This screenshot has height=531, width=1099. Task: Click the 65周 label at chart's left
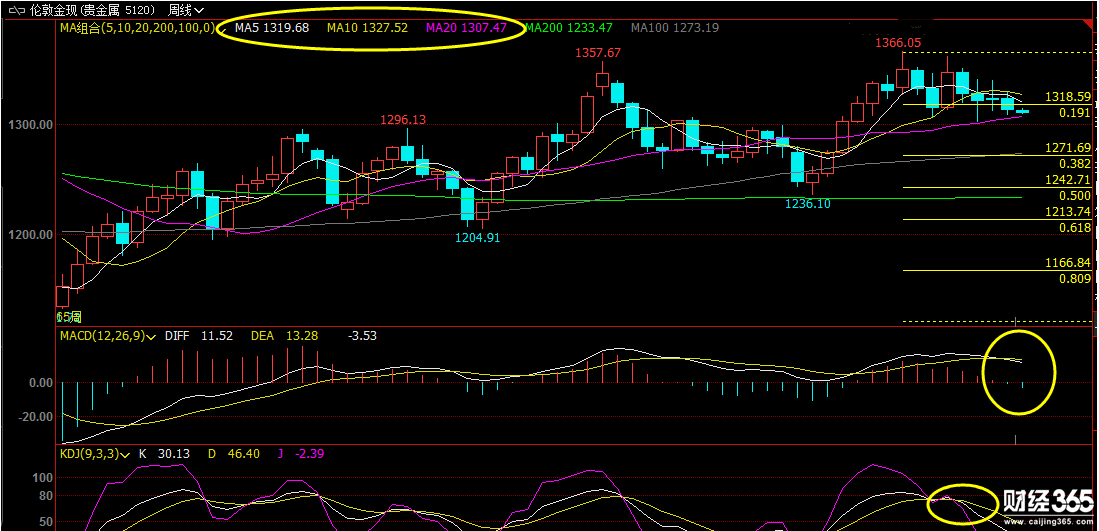pyautogui.click(x=69, y=317)
